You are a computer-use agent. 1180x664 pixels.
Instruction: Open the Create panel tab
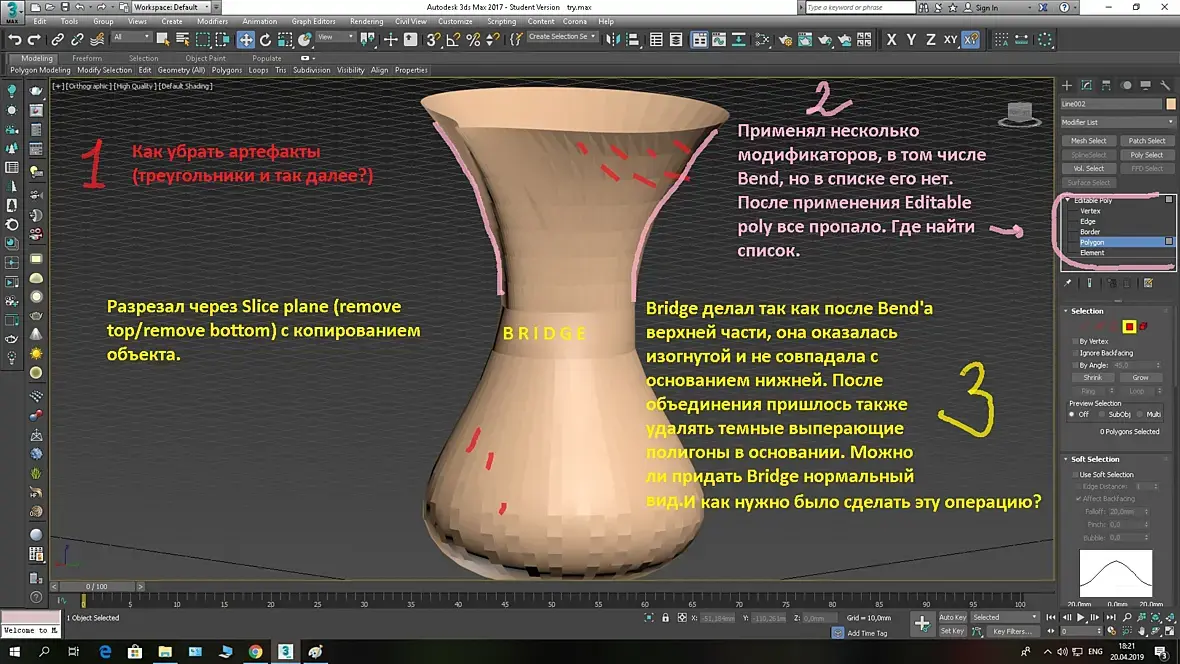point(1067,86)
